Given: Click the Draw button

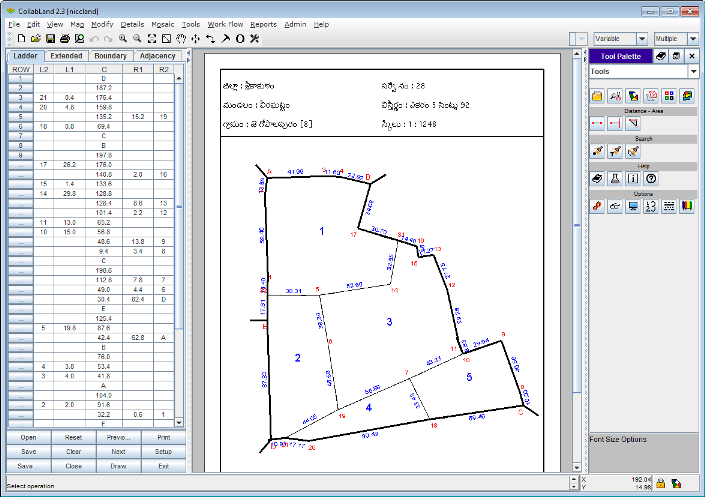Looking at the screenshot, I should (118, 466).
